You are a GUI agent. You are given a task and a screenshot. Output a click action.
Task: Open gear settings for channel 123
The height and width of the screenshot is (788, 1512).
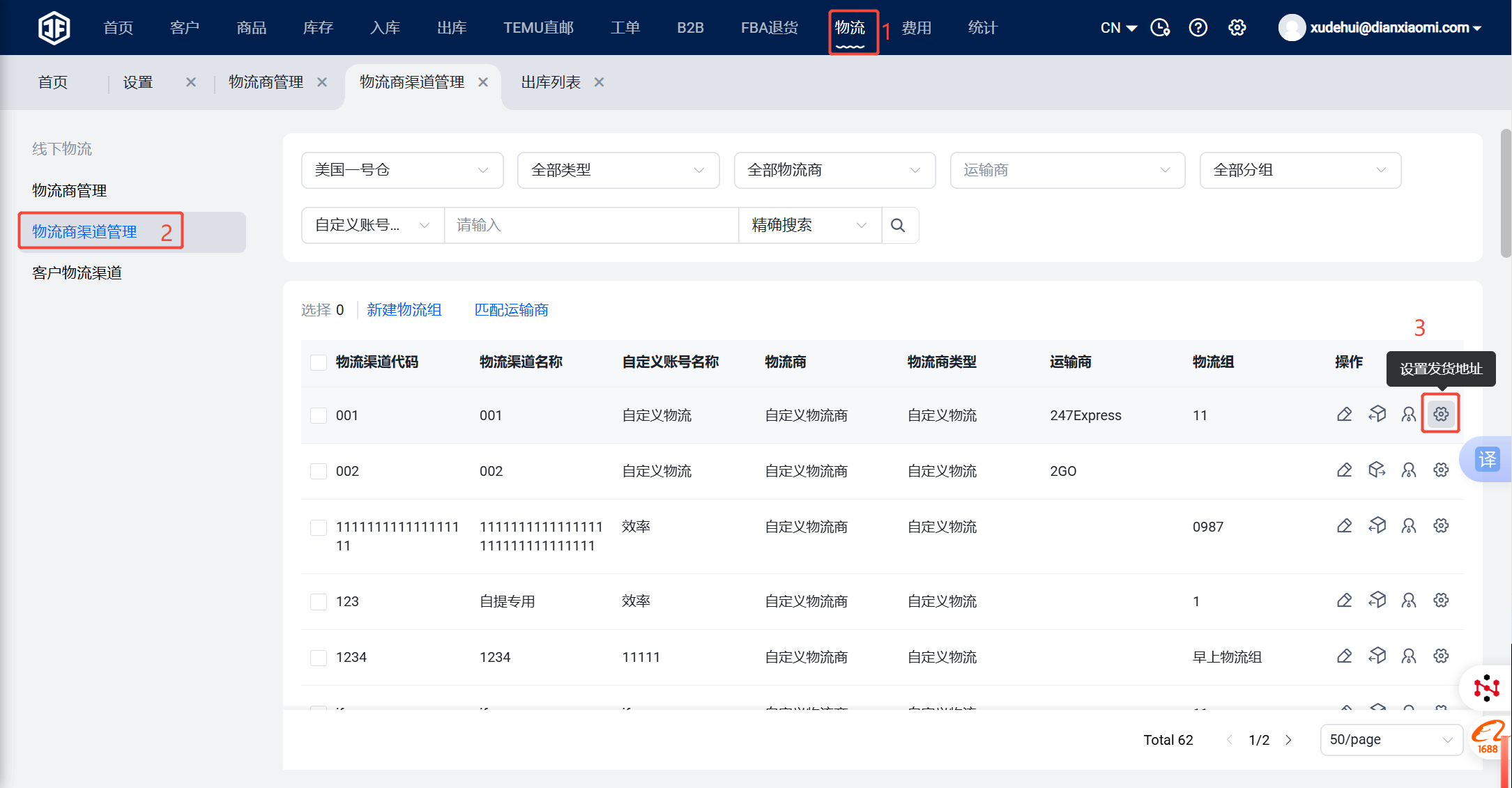tap(1441, 601)
